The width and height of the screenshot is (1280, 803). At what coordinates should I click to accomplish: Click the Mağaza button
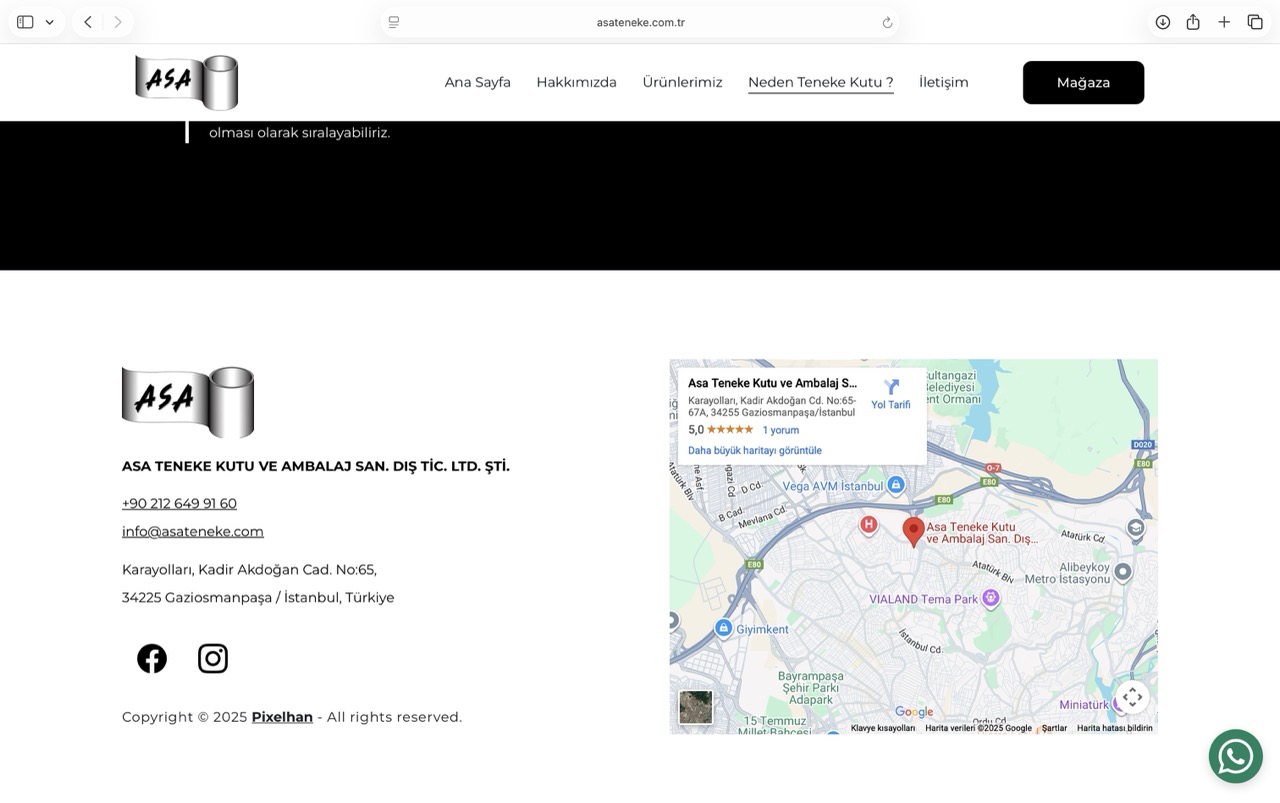[1083, 82]
